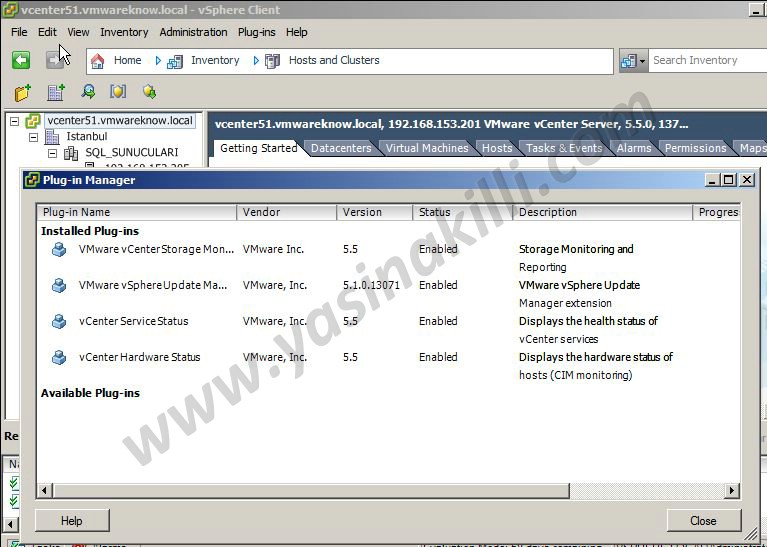
Task: Collapse the Istanbul datacenter node
Action: (33, 137)
